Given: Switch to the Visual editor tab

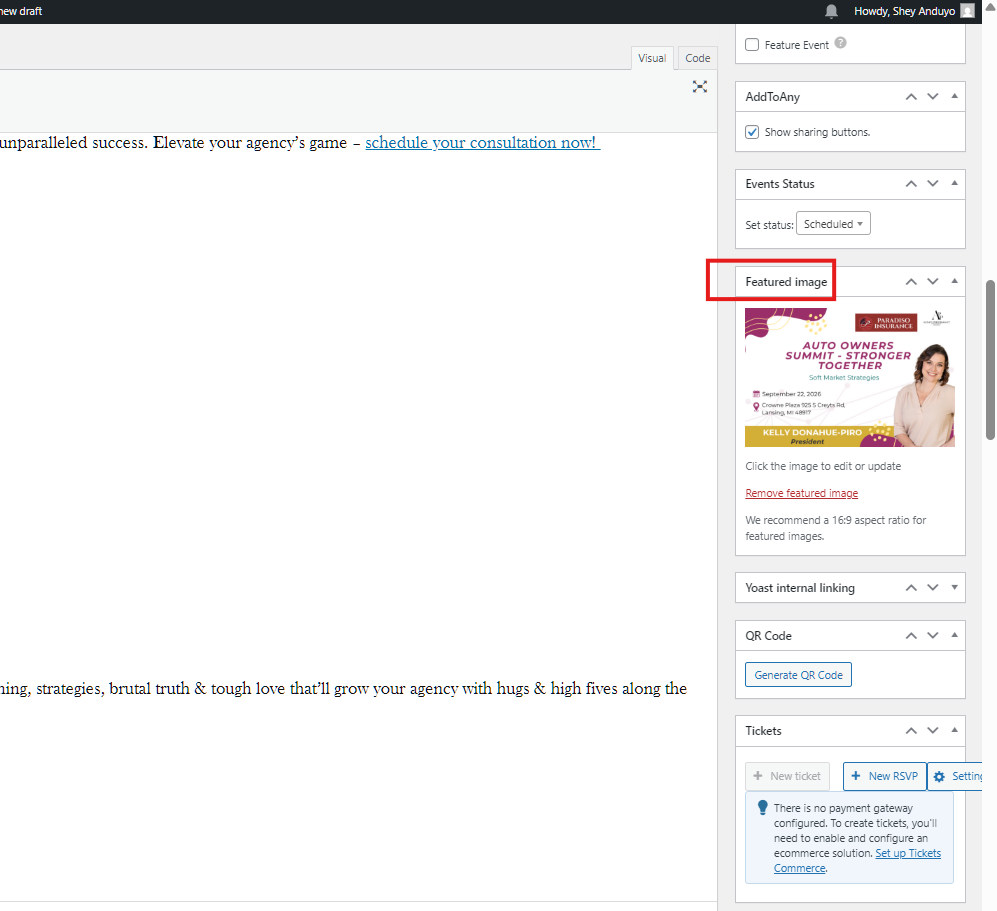Looking at the screenshot, I should coord(652,58).
